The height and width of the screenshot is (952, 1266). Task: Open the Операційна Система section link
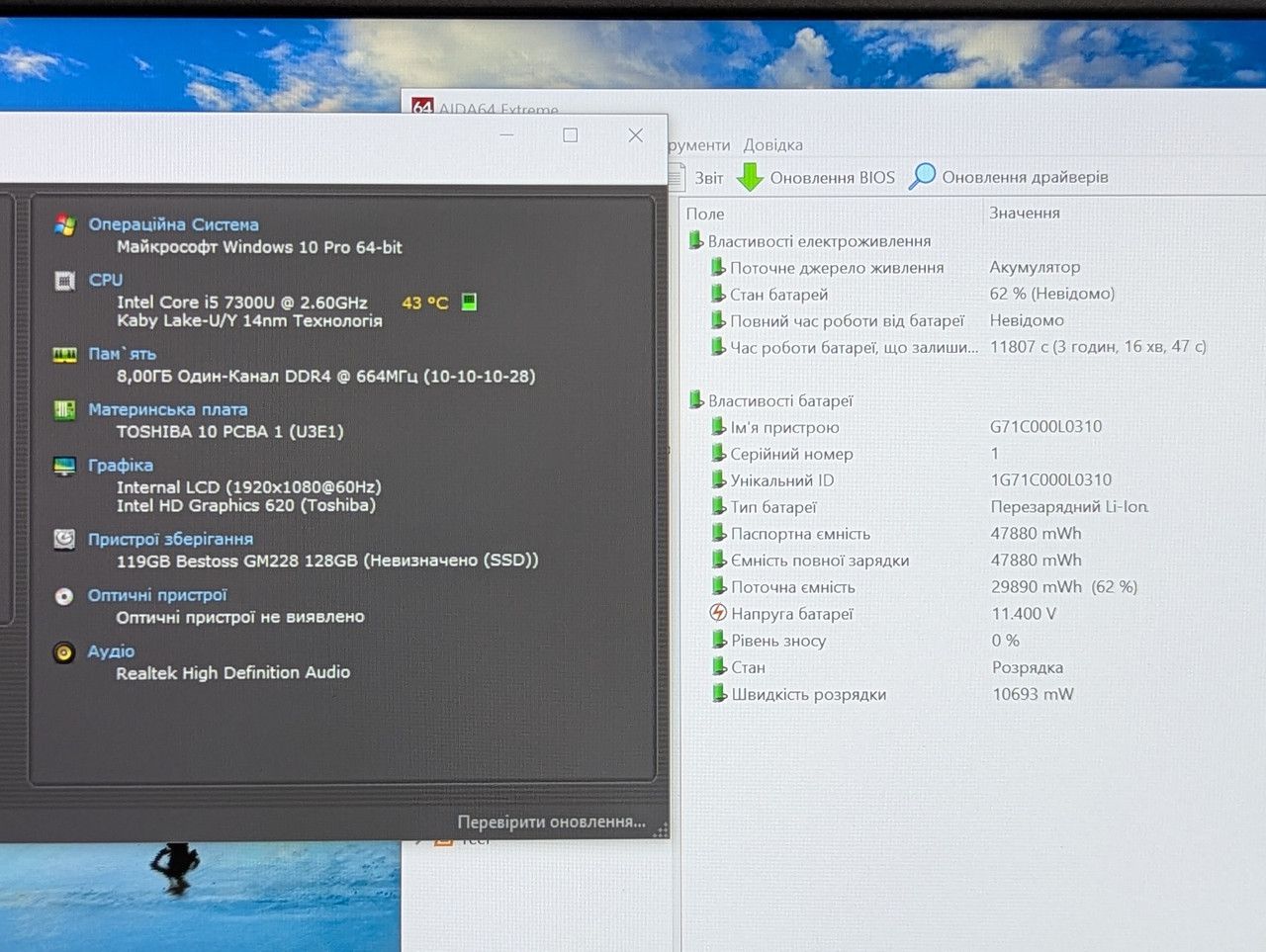coord(174,224)
